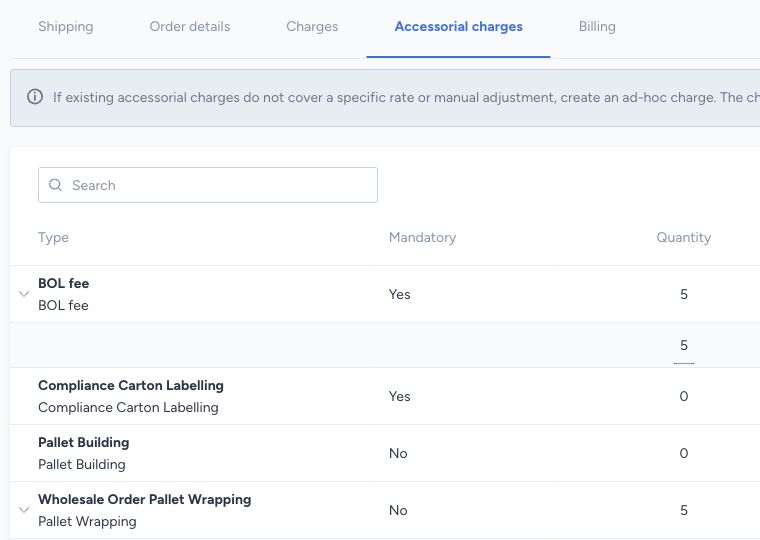Click the non-bold Pallet Building description
Viewport: 760px width, 540px height.
tap(81, 465)
